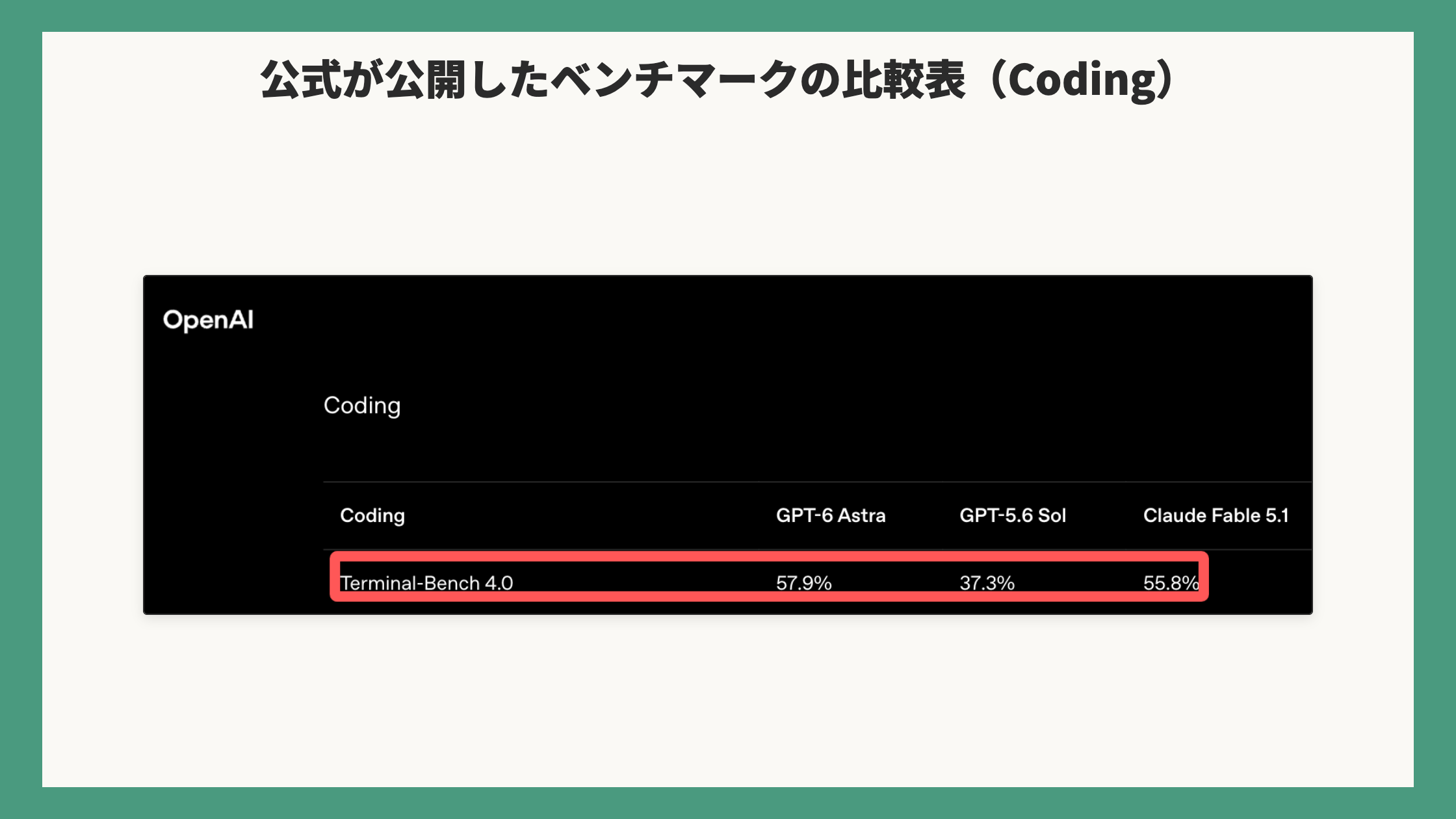The width and height of the screenshot is (1456, 819).
Task: Click the 'Claude Fable 5.1' column header
Action: 1215,515
